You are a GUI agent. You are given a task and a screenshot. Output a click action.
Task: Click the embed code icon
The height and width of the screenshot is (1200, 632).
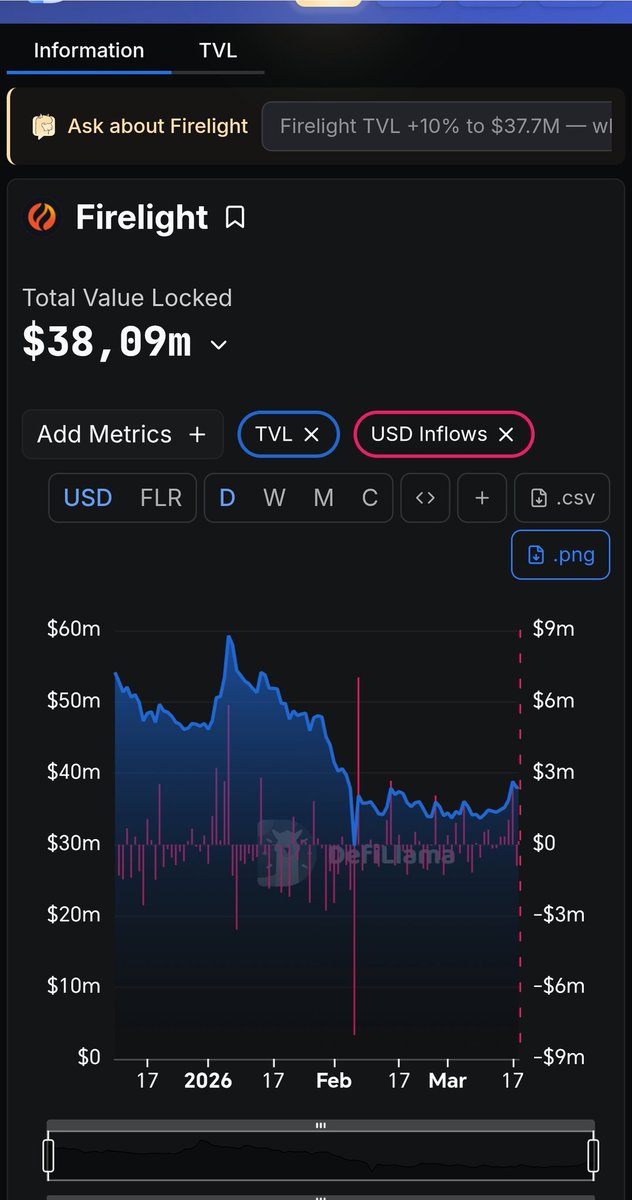click(x=425, y=498)
